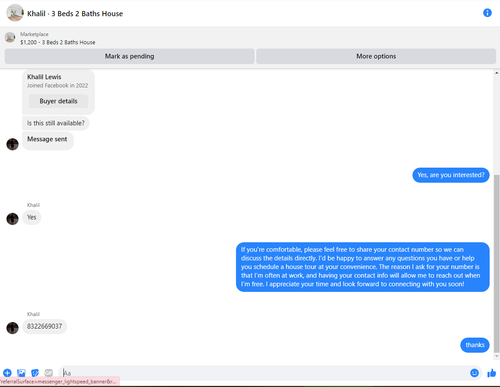Select 'Yes, are you interested?' sent message
This screenshot has width=500, height=387.
coord(451,175)
